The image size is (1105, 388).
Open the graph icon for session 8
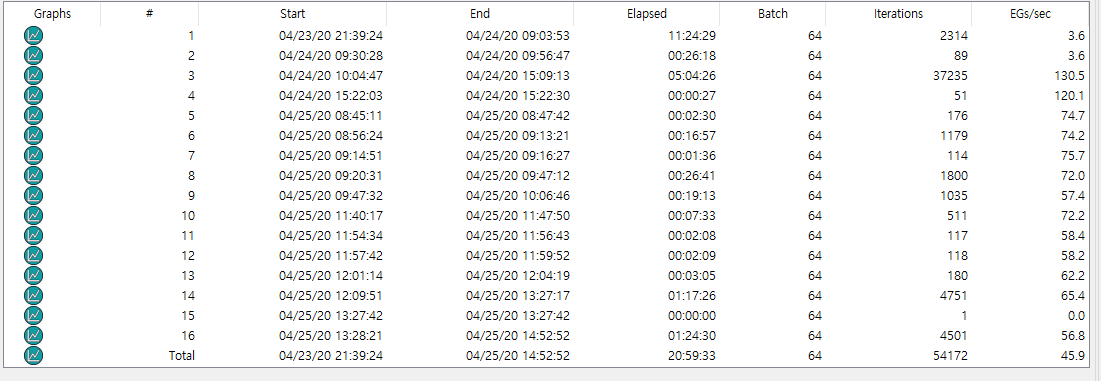coord(33,175)
